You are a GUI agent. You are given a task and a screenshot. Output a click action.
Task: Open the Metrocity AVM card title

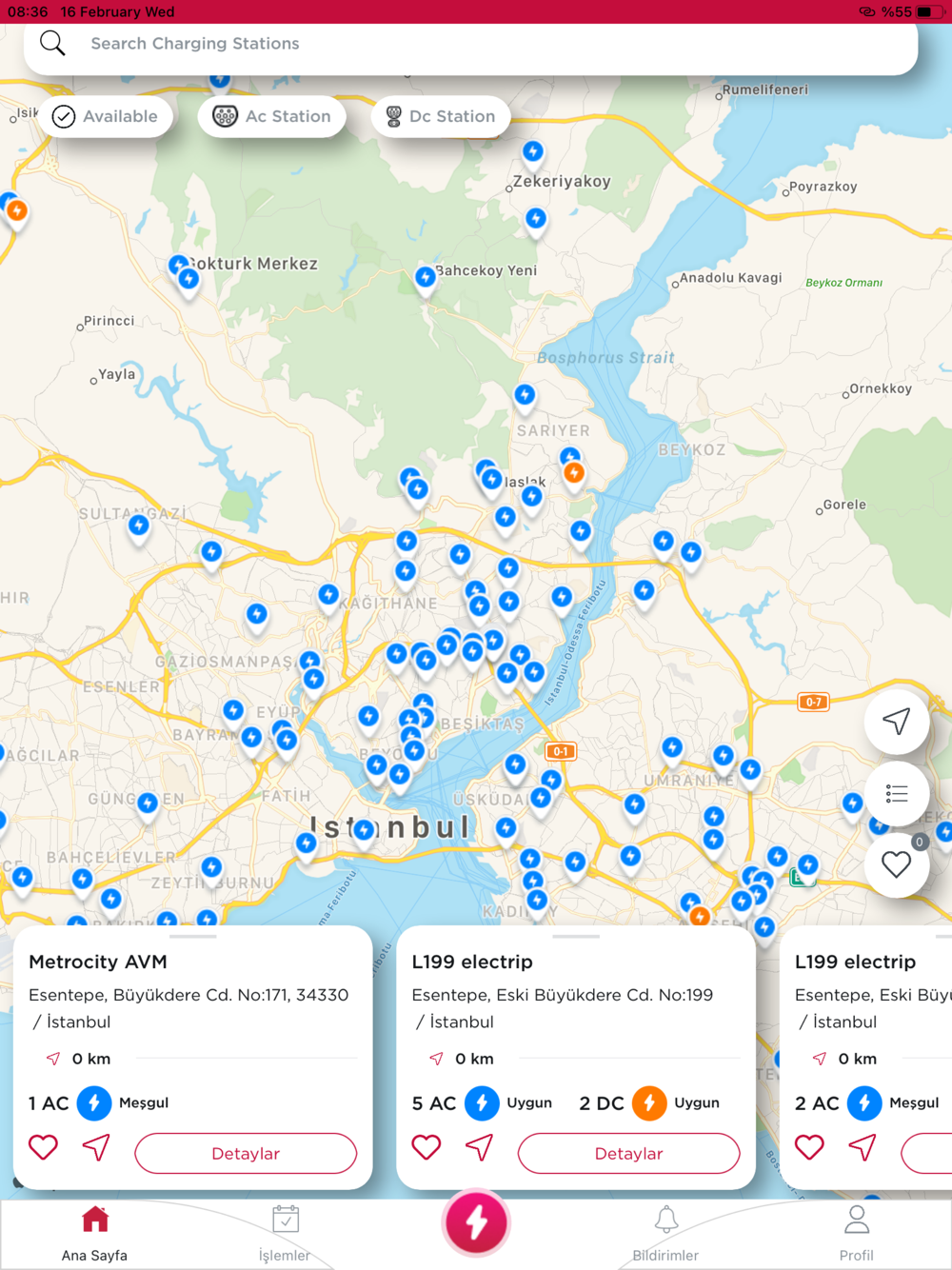(98, 962)
